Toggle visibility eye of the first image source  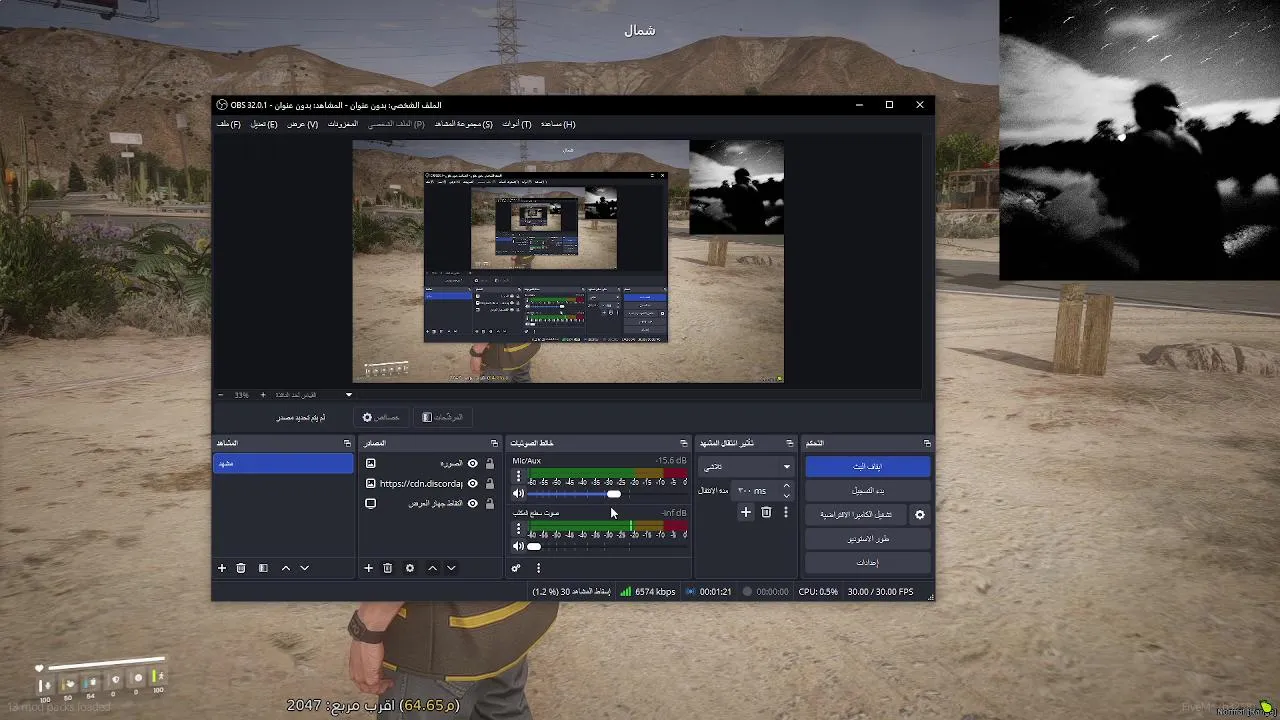click(473, 464)
